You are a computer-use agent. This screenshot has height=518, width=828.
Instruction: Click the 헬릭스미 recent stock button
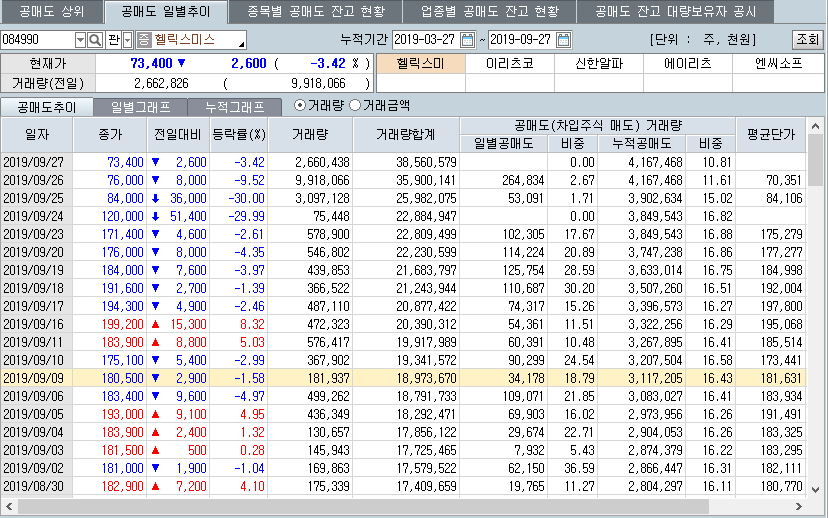(x=421, y=64)
